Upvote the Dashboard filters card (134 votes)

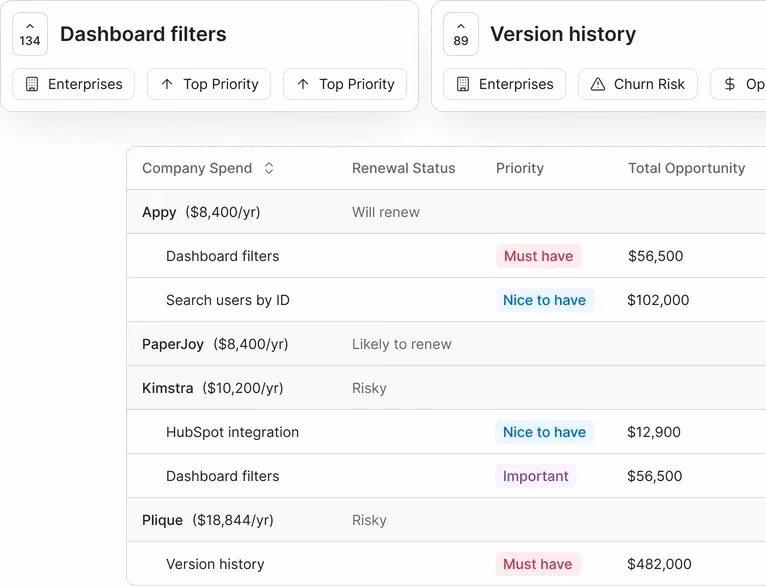[30, 34]
